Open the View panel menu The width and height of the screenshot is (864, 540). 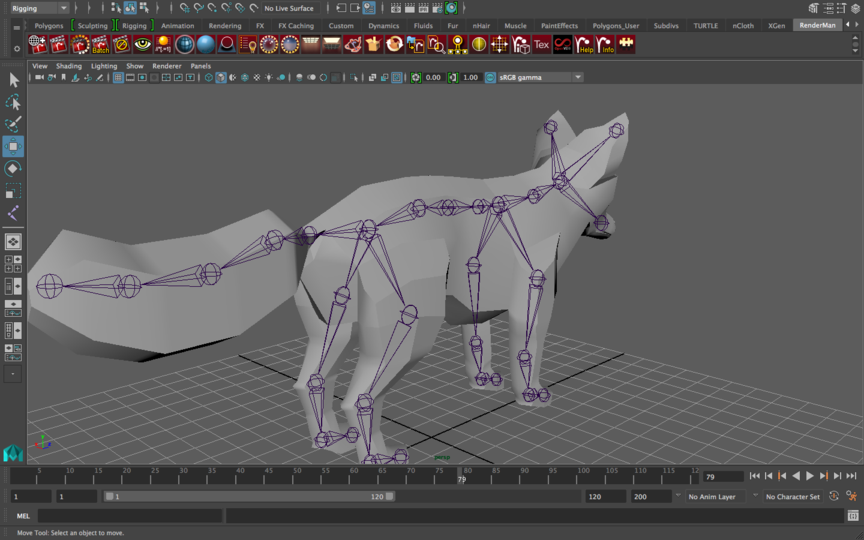40,66
